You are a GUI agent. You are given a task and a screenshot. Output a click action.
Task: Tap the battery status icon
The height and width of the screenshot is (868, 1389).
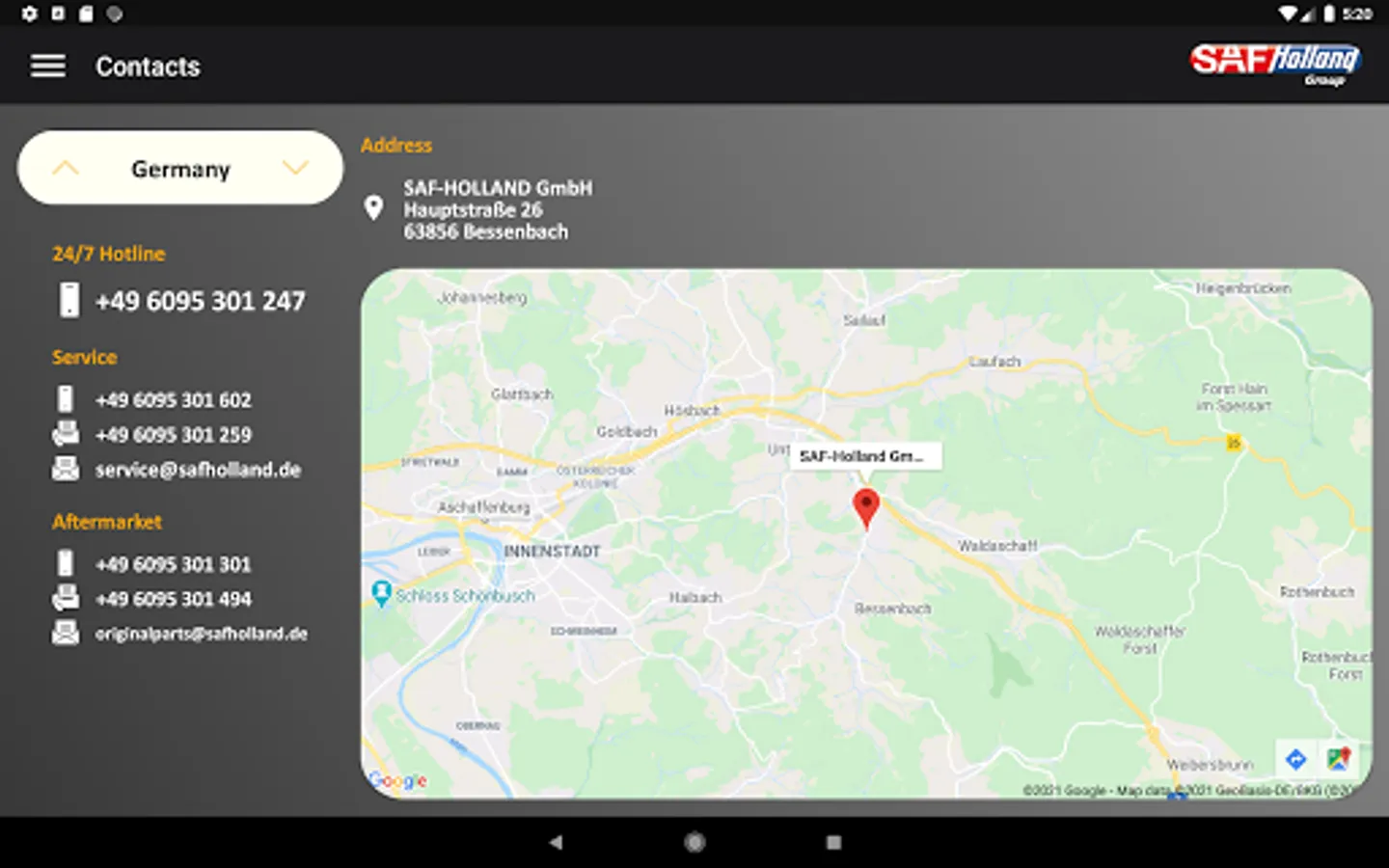pyautogui.click(x=1329, y=14)
